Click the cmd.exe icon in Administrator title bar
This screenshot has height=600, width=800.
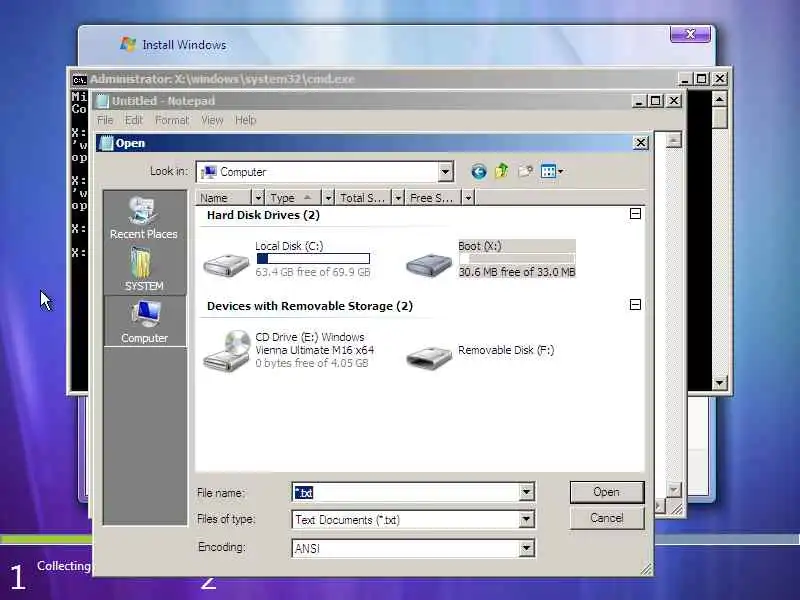[79, 80]
